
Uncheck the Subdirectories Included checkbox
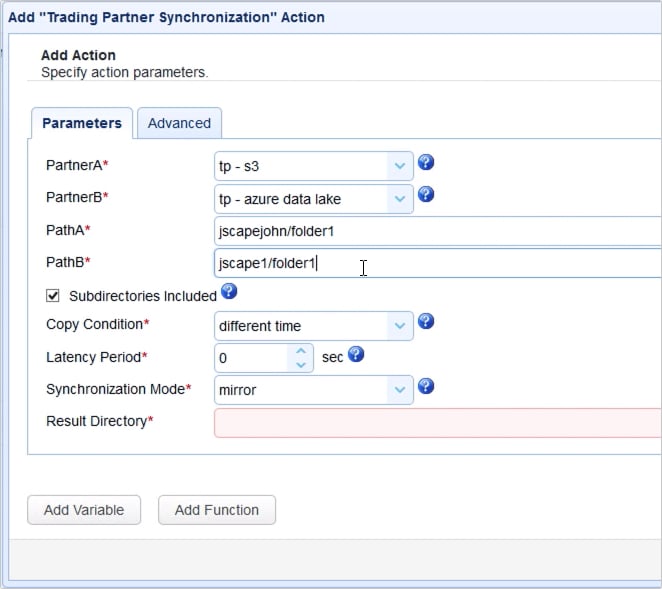(54, 296)
